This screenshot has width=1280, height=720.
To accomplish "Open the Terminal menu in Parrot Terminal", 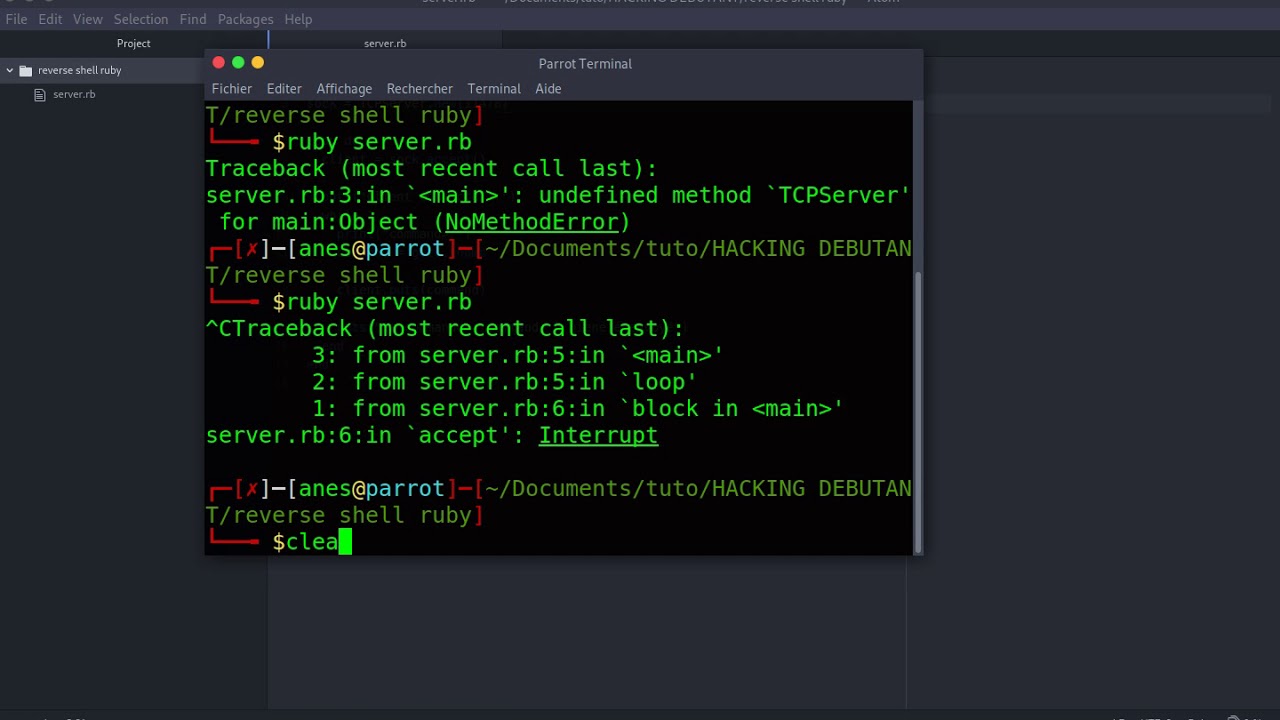I will tap(494, 88).
